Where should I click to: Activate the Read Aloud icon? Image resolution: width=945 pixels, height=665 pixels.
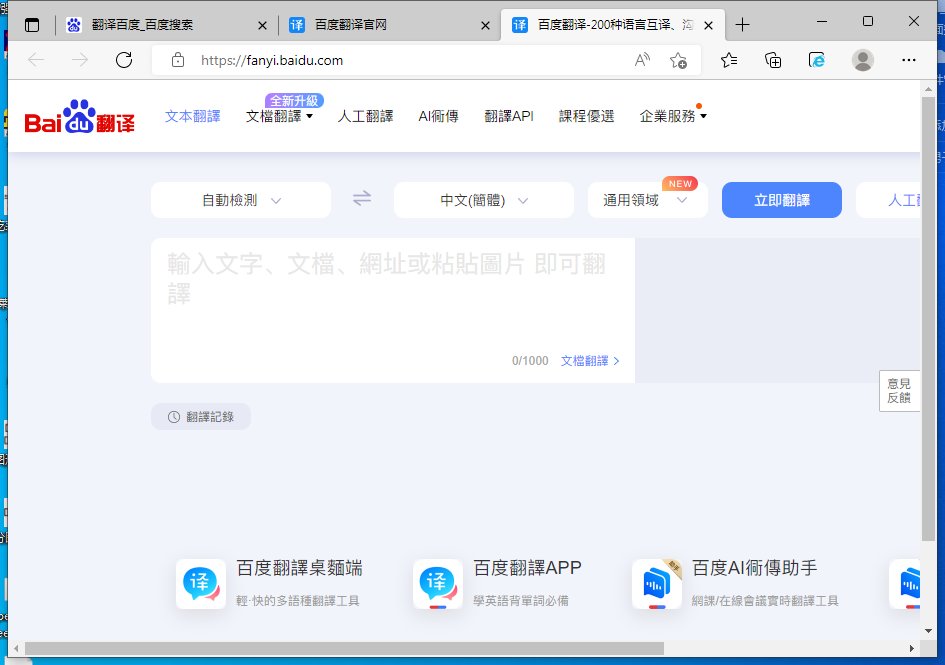[642, 60]
